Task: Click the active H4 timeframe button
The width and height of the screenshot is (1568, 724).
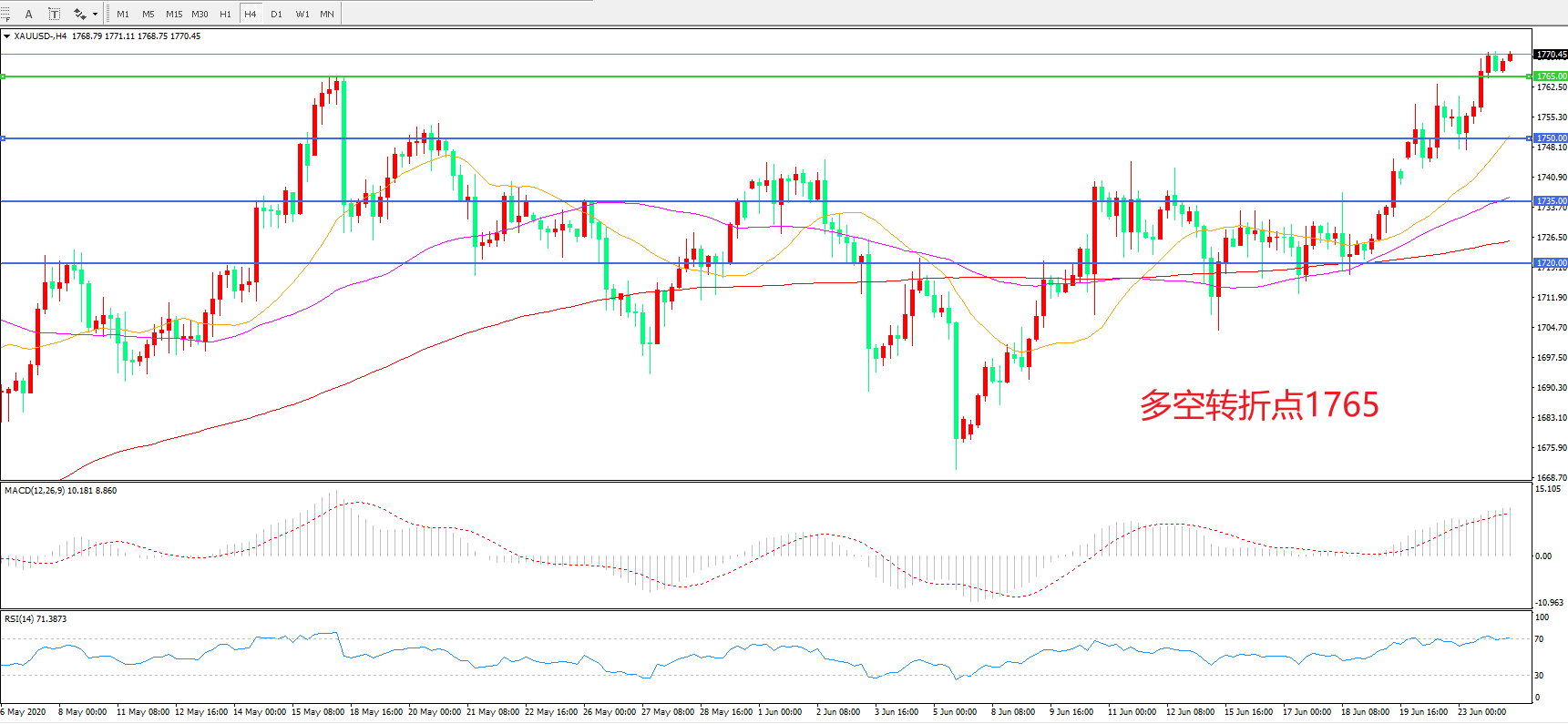Action: 251,15
